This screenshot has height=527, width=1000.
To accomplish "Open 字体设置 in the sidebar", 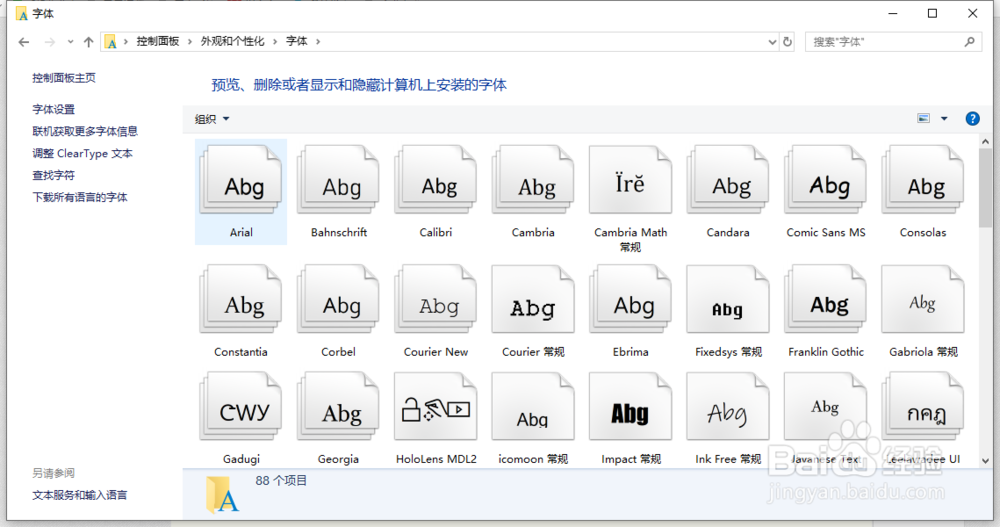I will click(54, 109).
